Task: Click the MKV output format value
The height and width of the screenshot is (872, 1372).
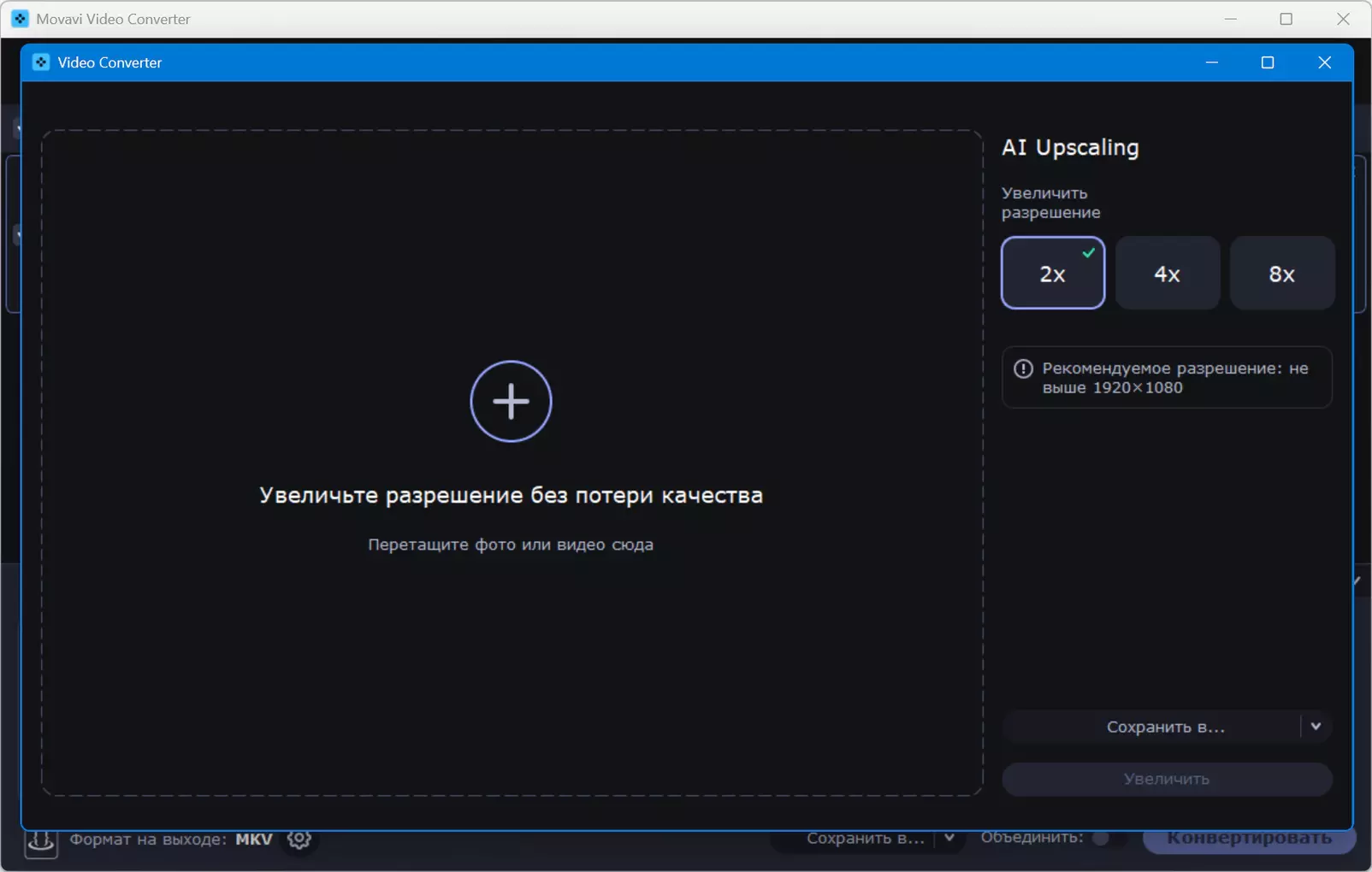Action: (x=254, y=839)
